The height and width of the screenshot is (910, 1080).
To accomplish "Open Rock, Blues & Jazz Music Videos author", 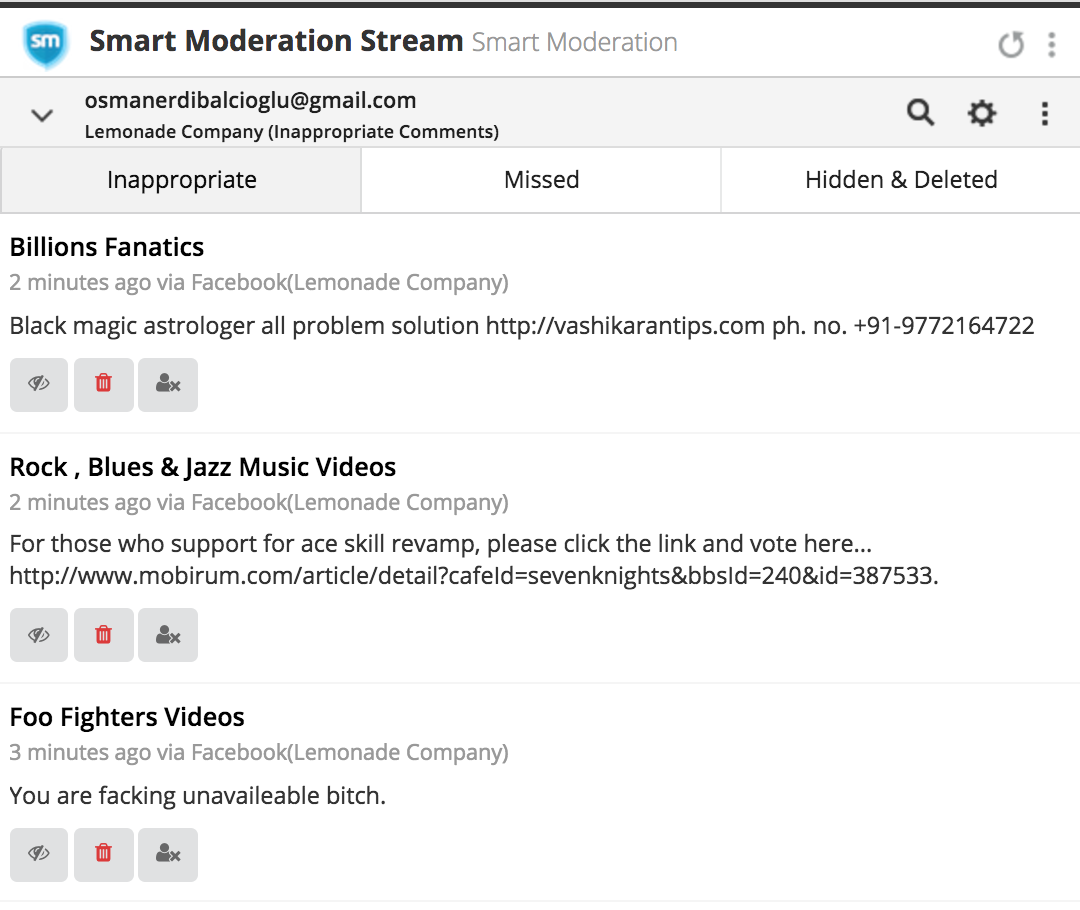I will [x=202, y=467].
